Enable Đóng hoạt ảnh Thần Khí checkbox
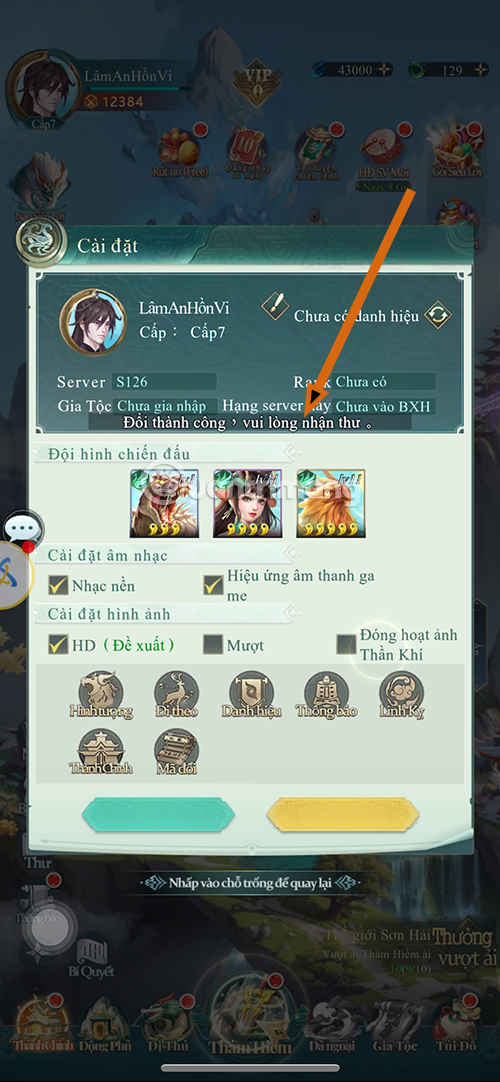 (346, 645)
